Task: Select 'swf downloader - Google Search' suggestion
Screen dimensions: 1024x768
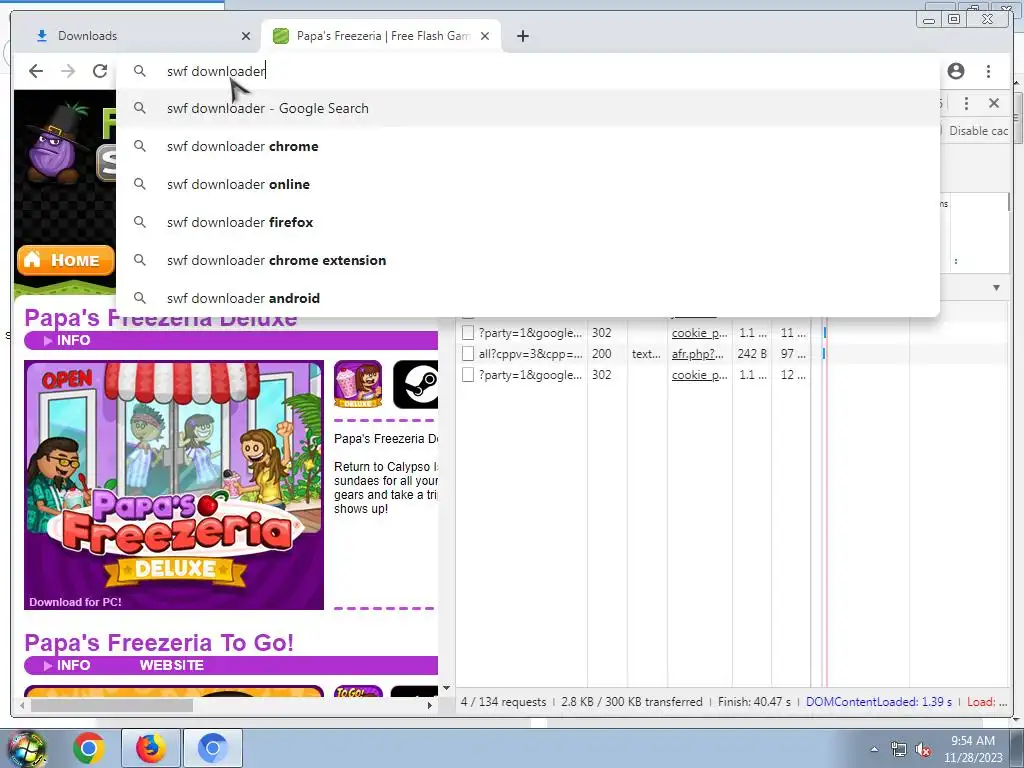Action: tap(528, 108)
